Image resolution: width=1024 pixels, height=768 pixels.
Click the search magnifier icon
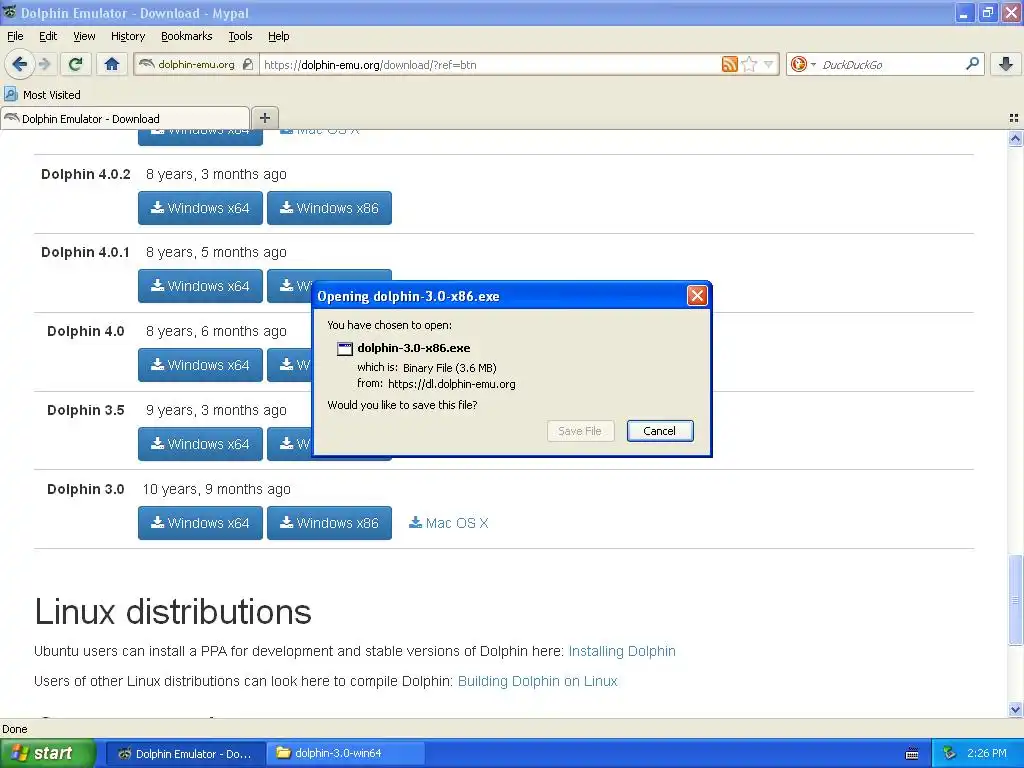[x=972, y=63]
